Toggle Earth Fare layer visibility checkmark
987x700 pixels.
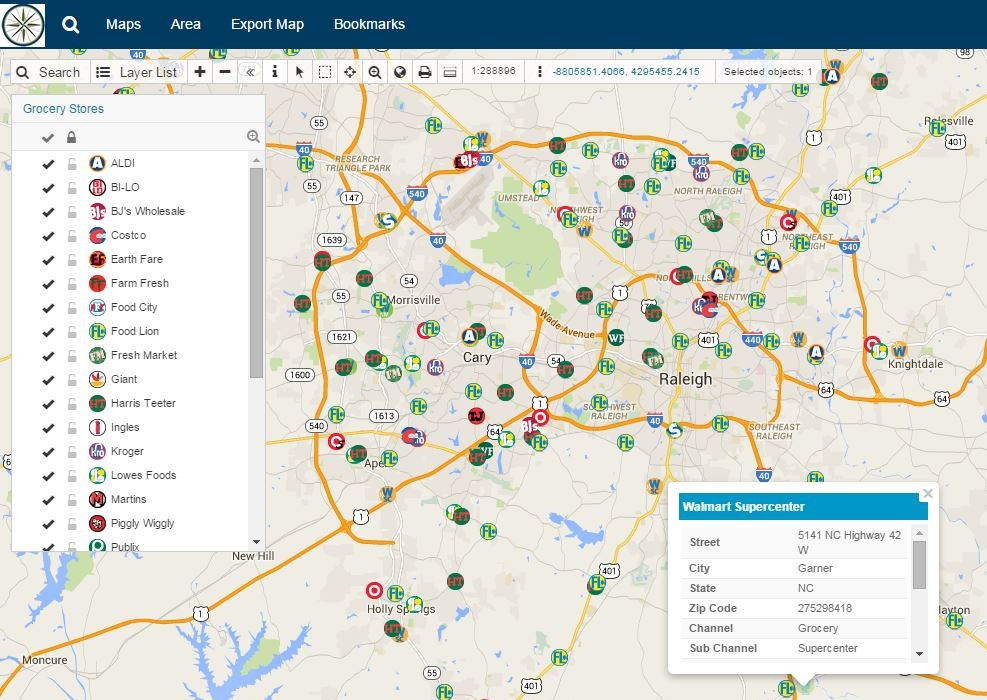(x=48, y=259)
